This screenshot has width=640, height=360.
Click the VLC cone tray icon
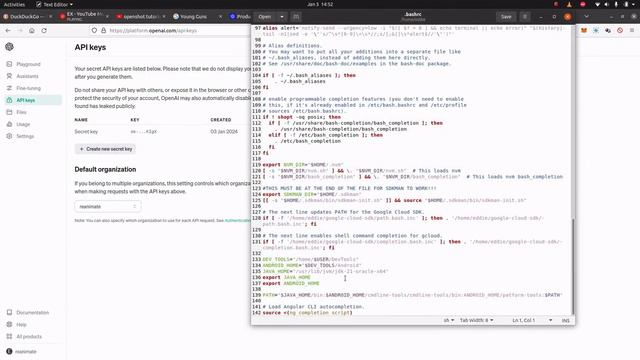569,4
